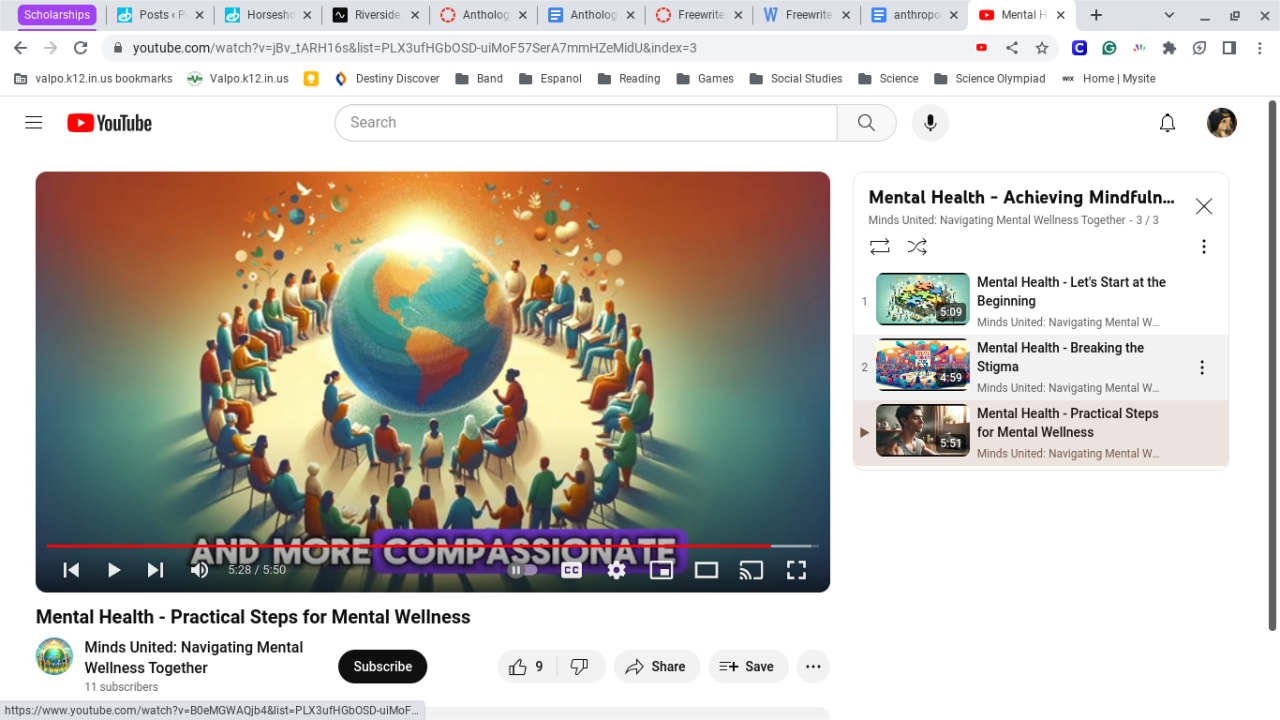The image size is (1280, 720).
Task: Mute the video volume
Action: pos(199,570)
